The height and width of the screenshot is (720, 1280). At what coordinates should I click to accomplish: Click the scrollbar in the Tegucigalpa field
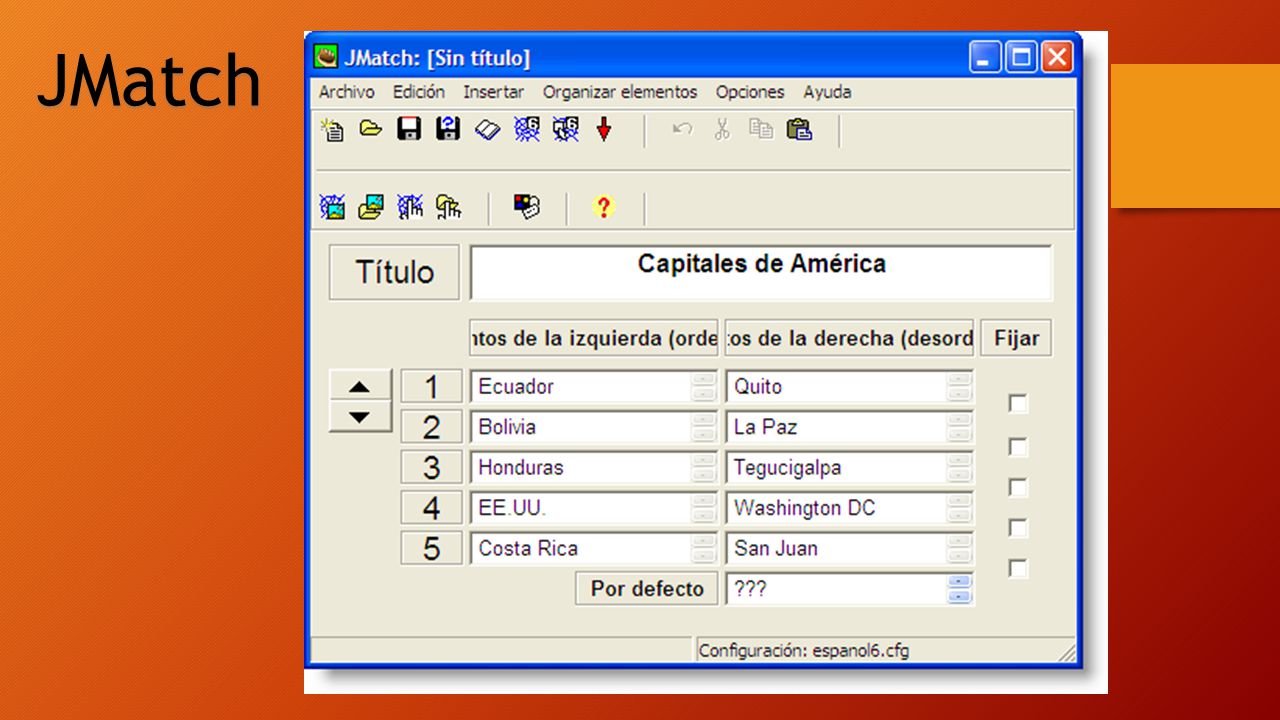pos(960,468)
